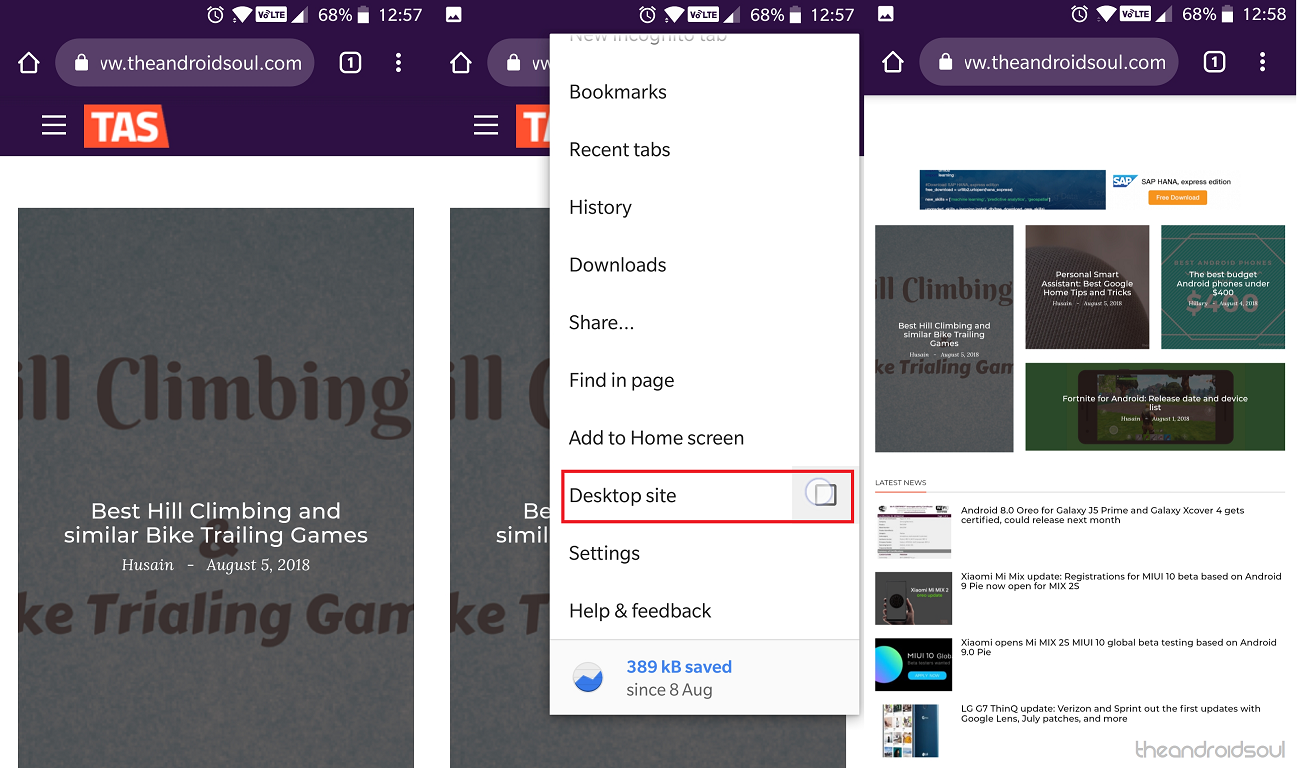Screen dimensions: 1297x768
Task: Click the SAP logo in the banner ad
Action: click(x=1124, y=181)
